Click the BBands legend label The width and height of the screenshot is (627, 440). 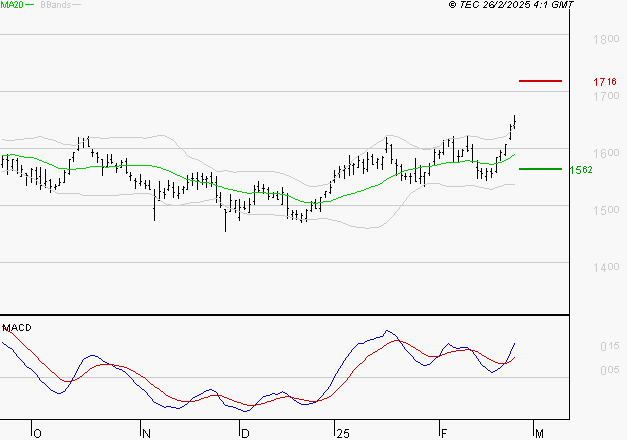56,5
